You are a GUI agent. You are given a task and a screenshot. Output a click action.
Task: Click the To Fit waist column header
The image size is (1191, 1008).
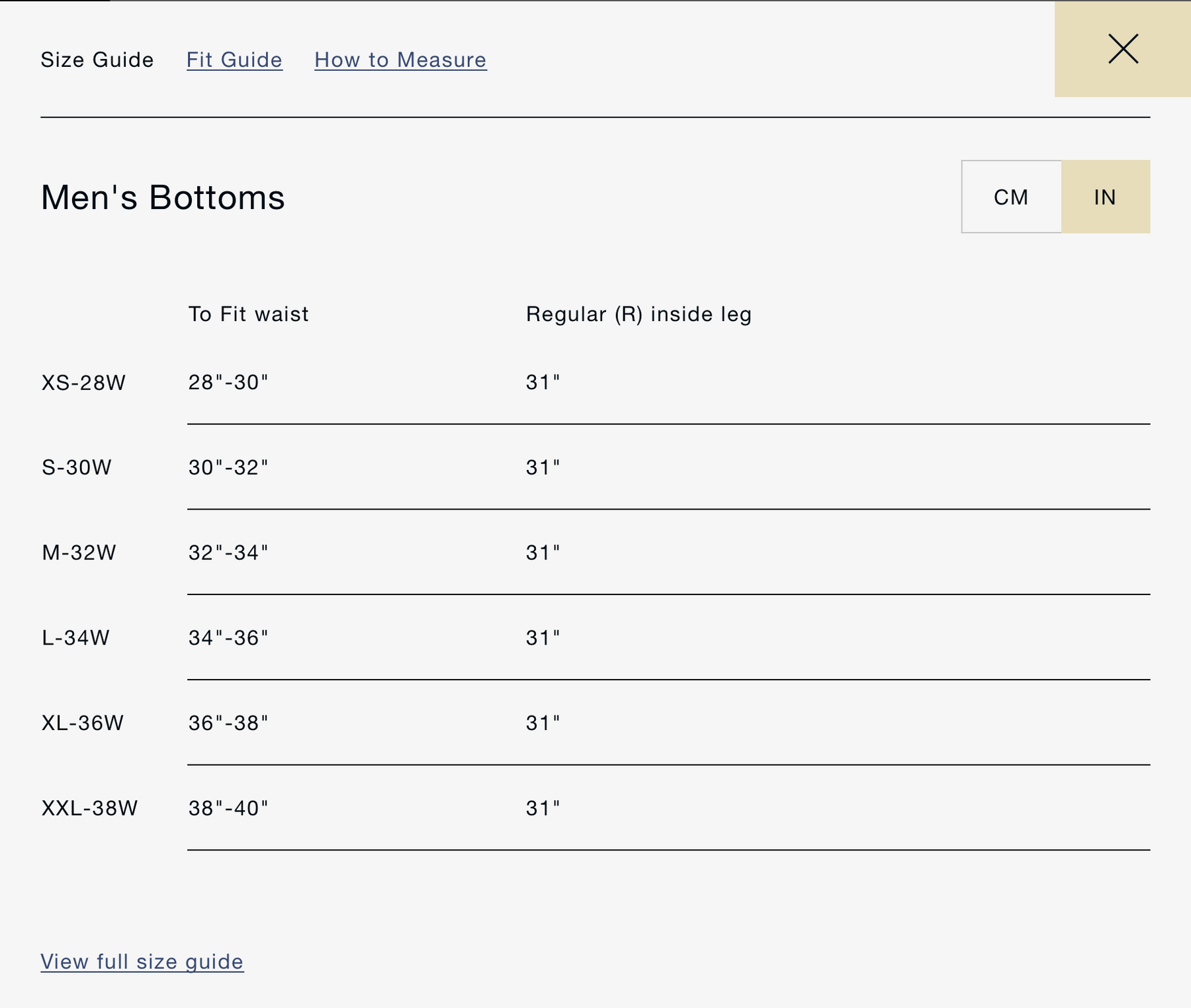click(248, 314)
